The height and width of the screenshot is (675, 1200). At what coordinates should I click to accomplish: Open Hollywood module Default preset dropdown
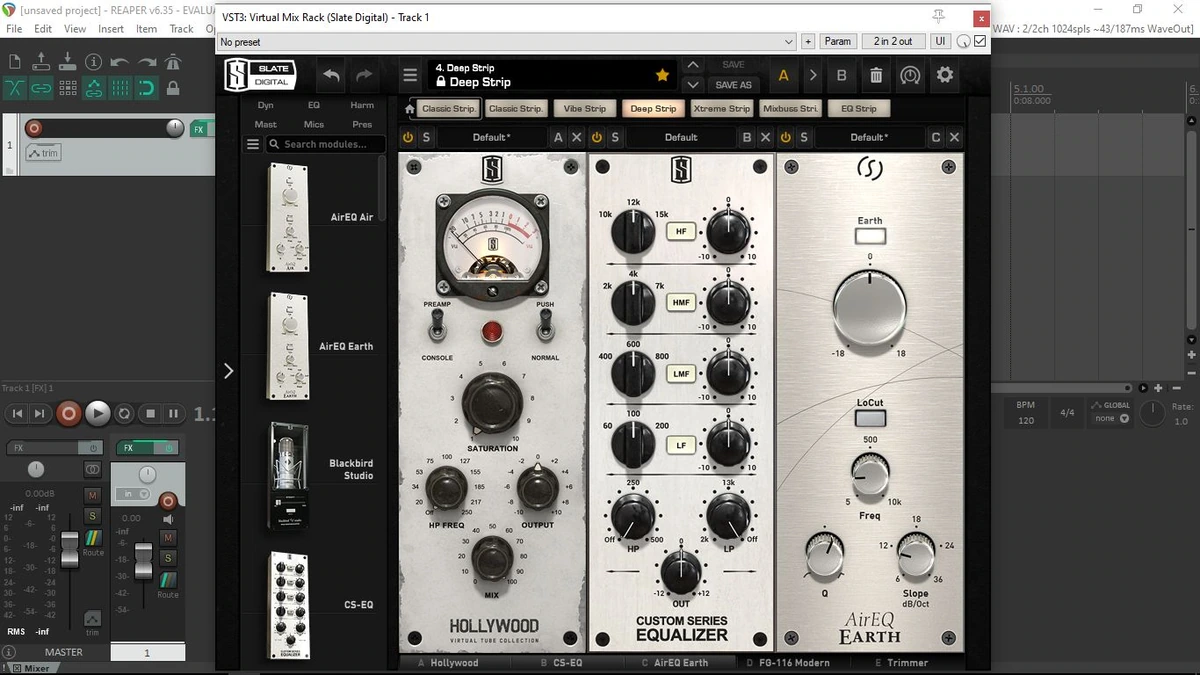point(491,137)
